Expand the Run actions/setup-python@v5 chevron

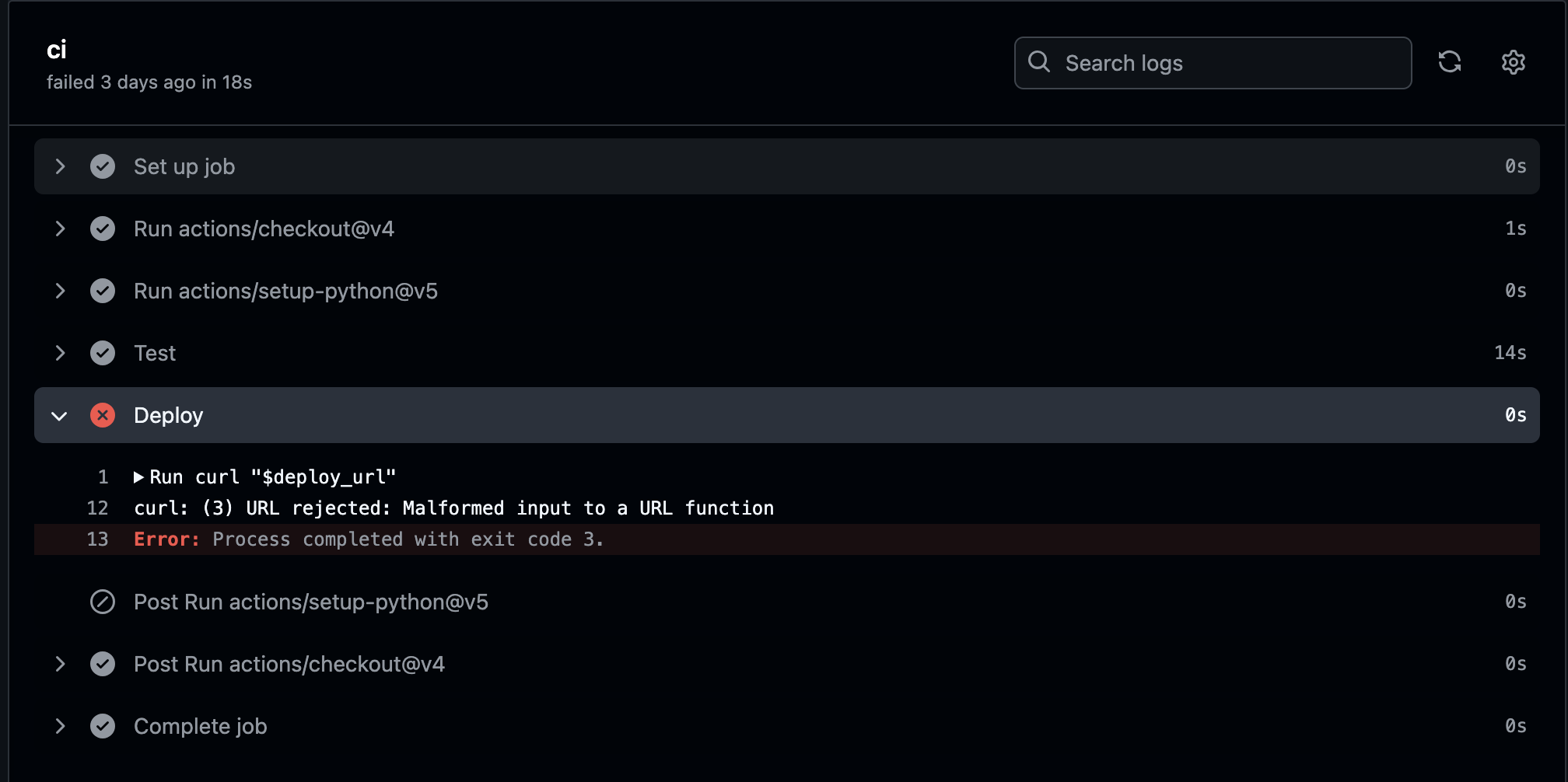point(60,291)
